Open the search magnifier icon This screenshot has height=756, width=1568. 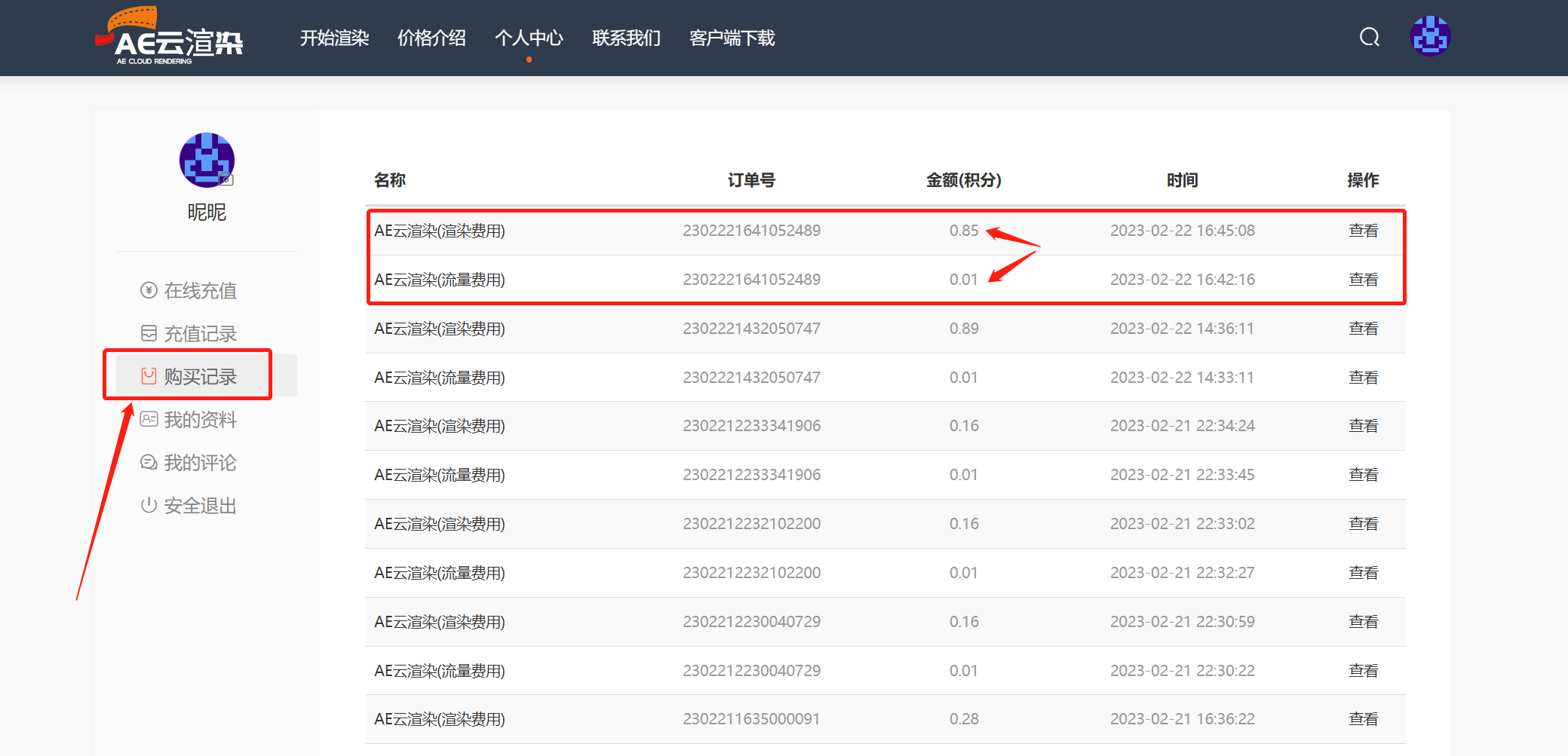pyautogui.click(x=1370, y=37)
